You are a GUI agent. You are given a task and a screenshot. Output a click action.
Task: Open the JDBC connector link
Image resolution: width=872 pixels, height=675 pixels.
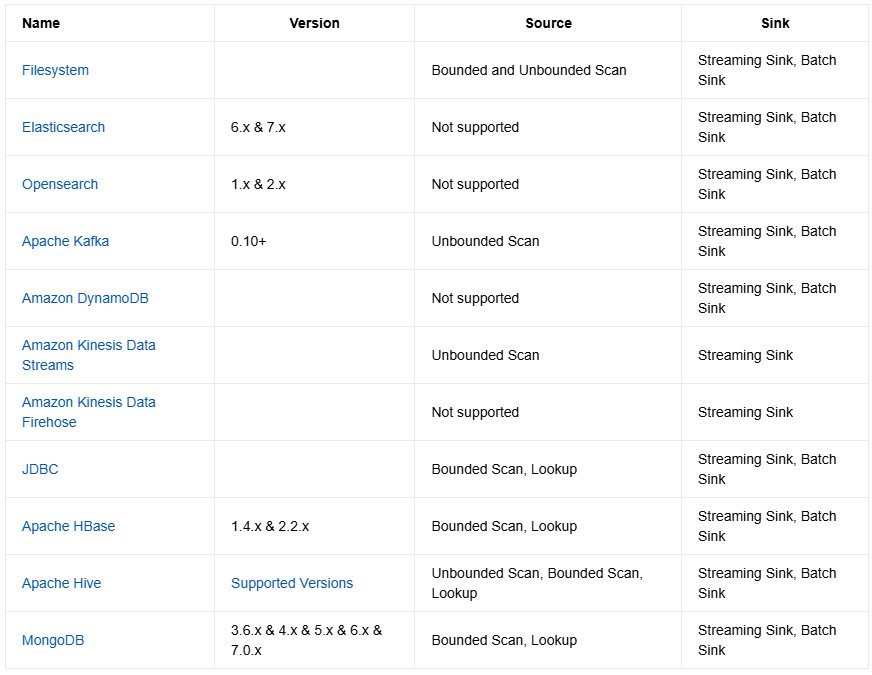pos(40,469)
